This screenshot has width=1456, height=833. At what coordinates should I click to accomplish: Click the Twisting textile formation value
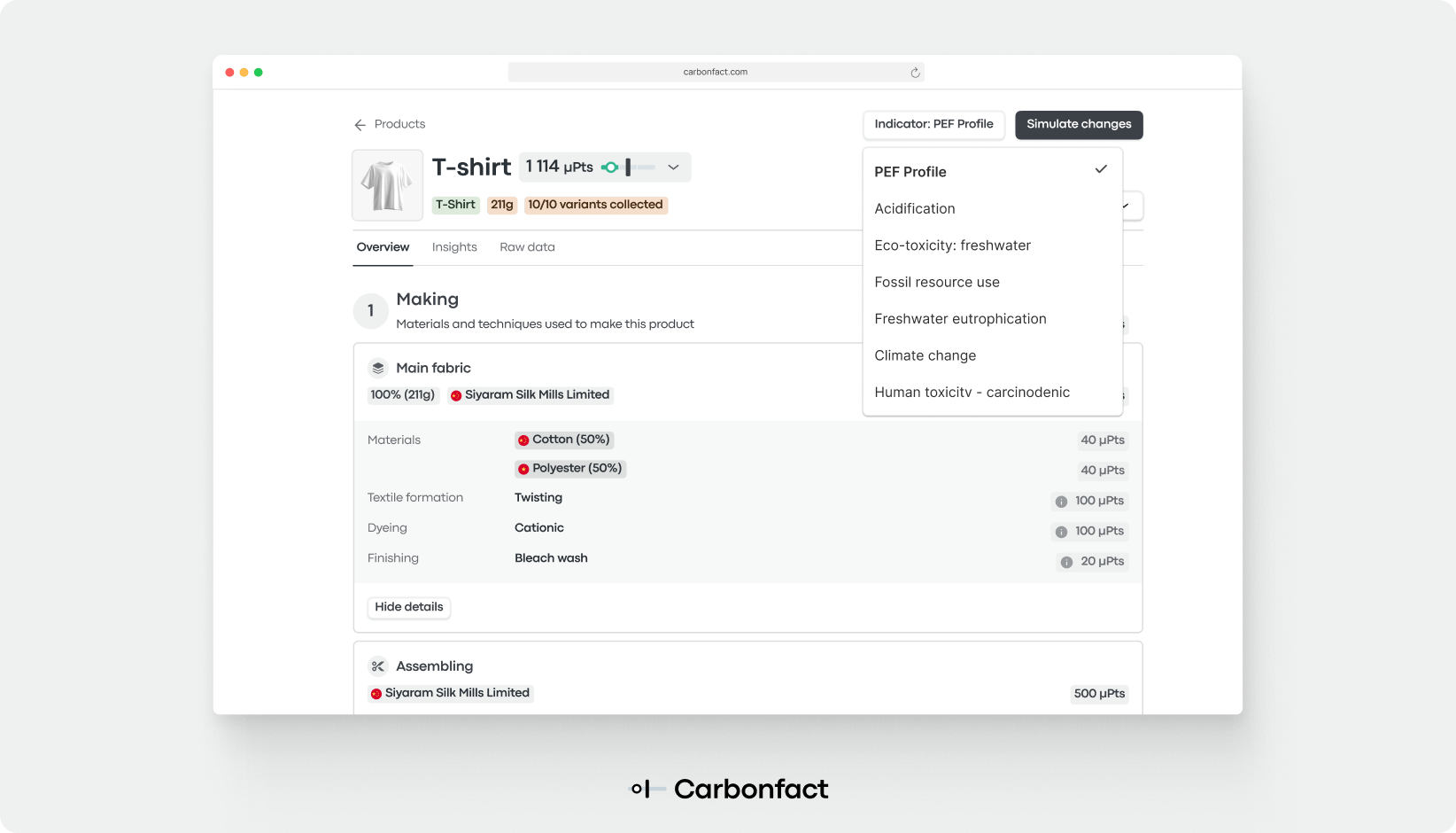coord(538,498)
